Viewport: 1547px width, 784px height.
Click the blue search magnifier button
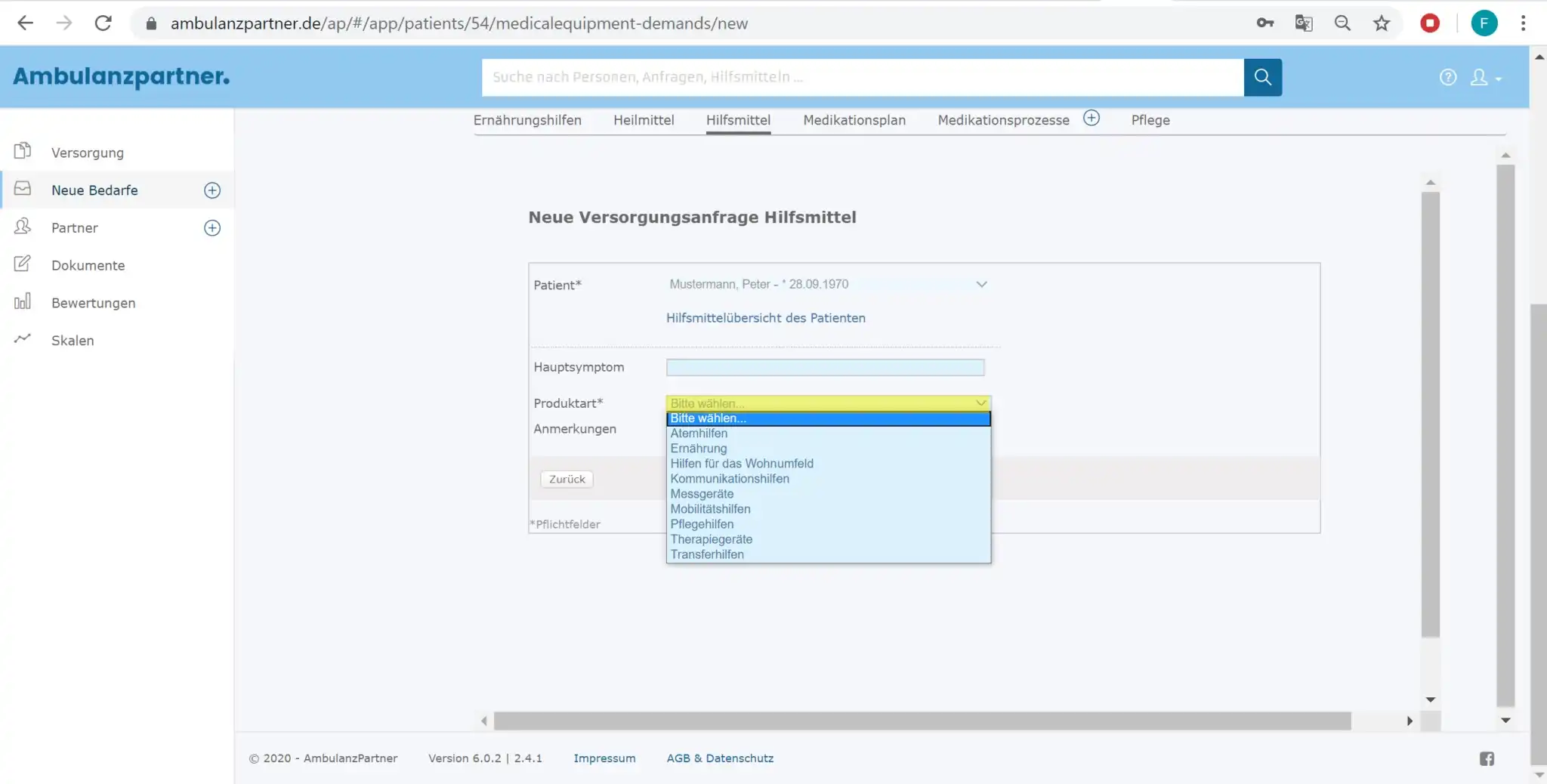coord(1263,77)
